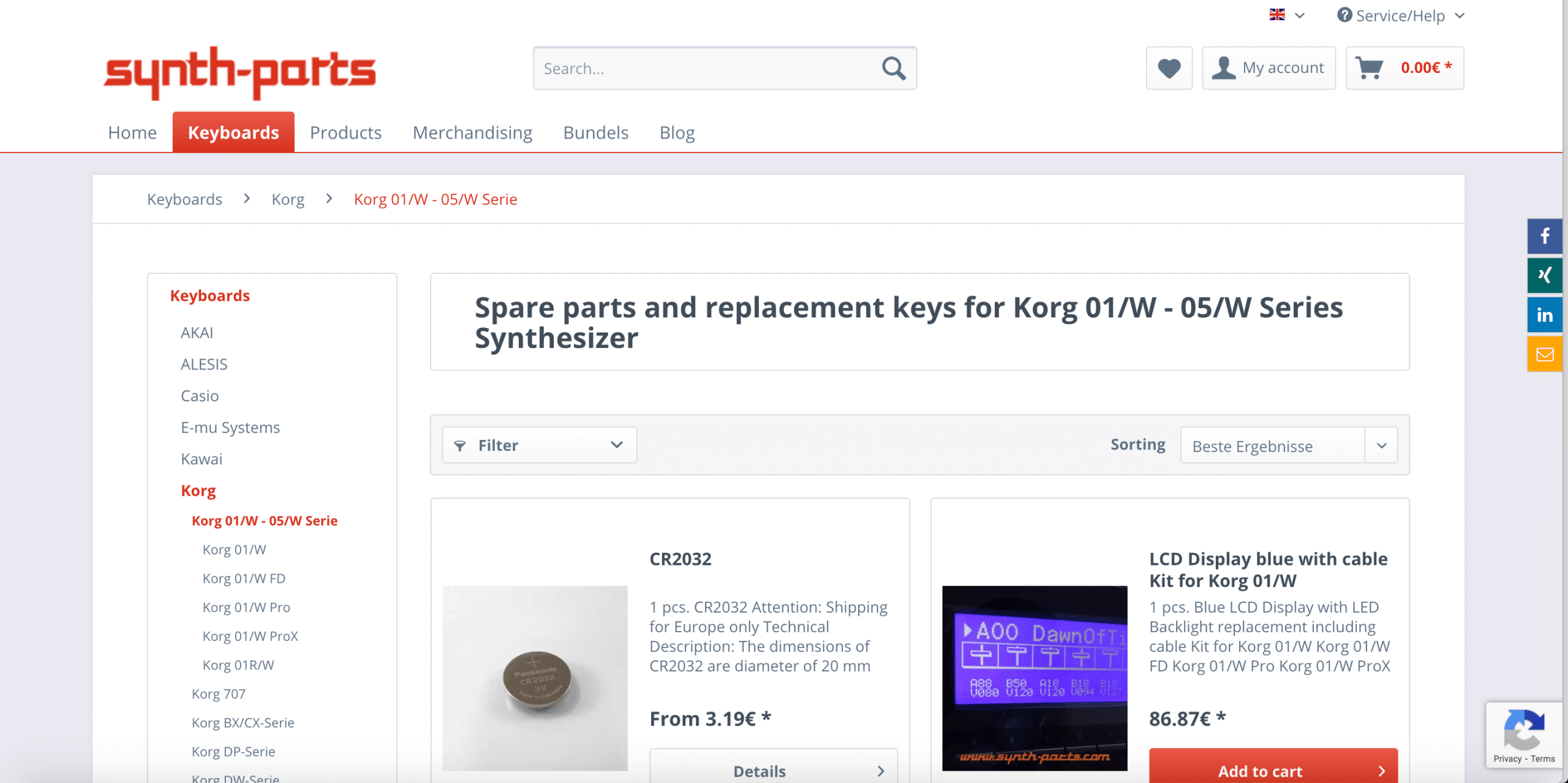Open the wishlist heart icon
Image resolution: width=1568 pixels, height=783 pixels.
point(1169,68)
